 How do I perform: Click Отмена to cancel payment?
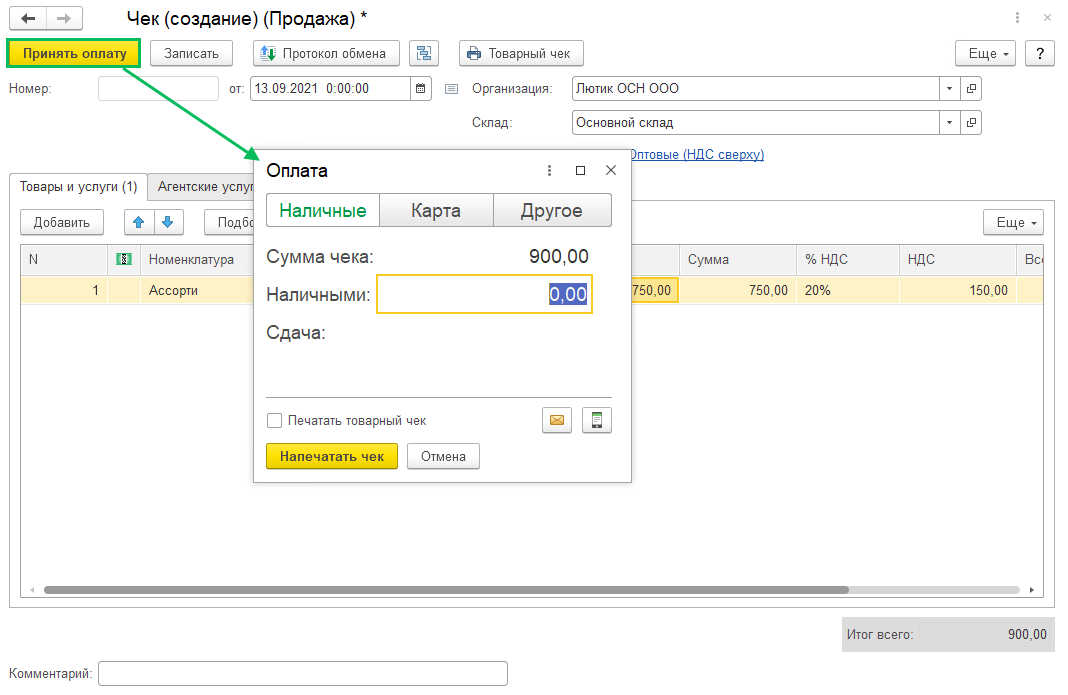pos(443,457)
